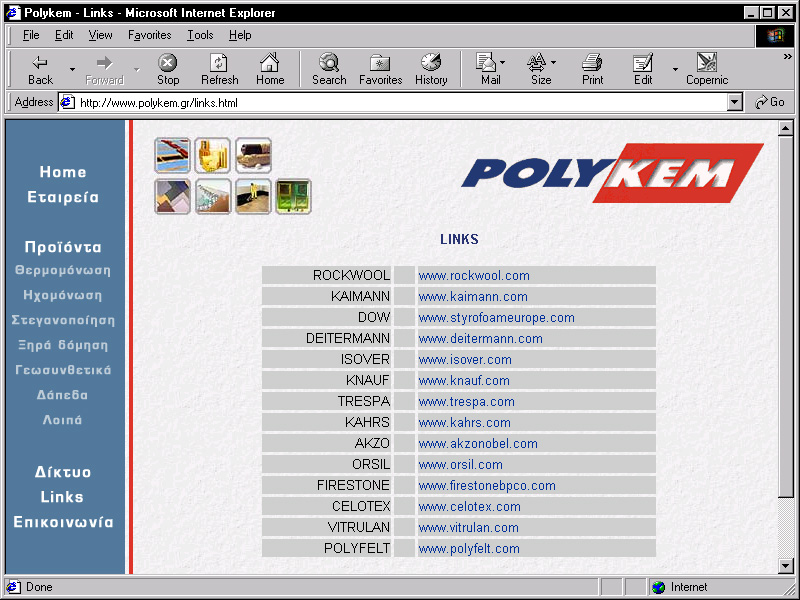Image resolution: width=800 pixels, height=600 pixels.
Task: Open the Back button history dropdown arrow
Action: pyautogui.click(x=72, y=69)
